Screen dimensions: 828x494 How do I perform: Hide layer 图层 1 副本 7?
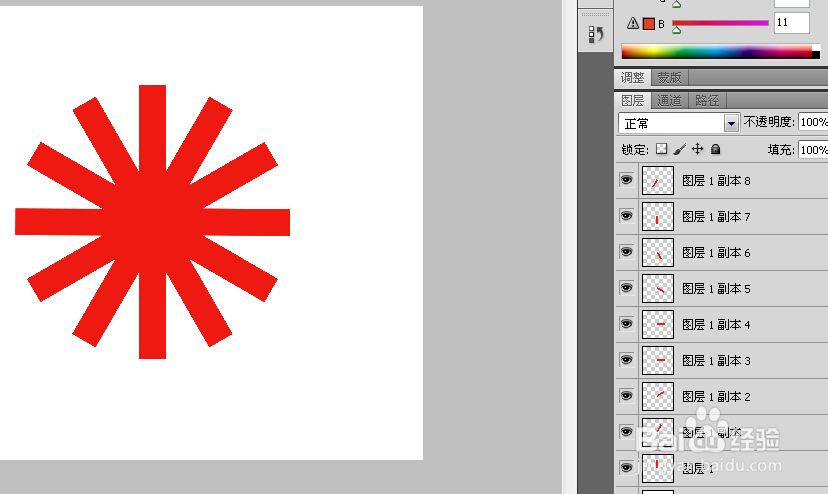click(626, 216)
